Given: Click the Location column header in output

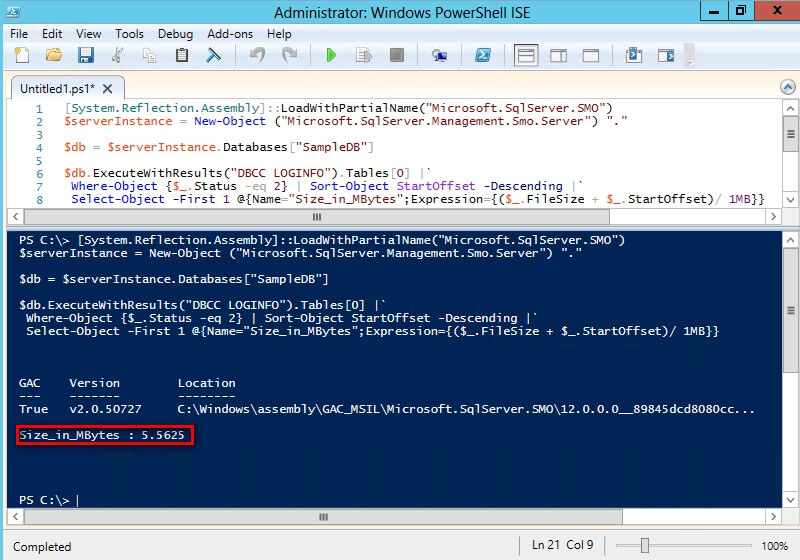Looking at the screenshot, I should (207, 383).
